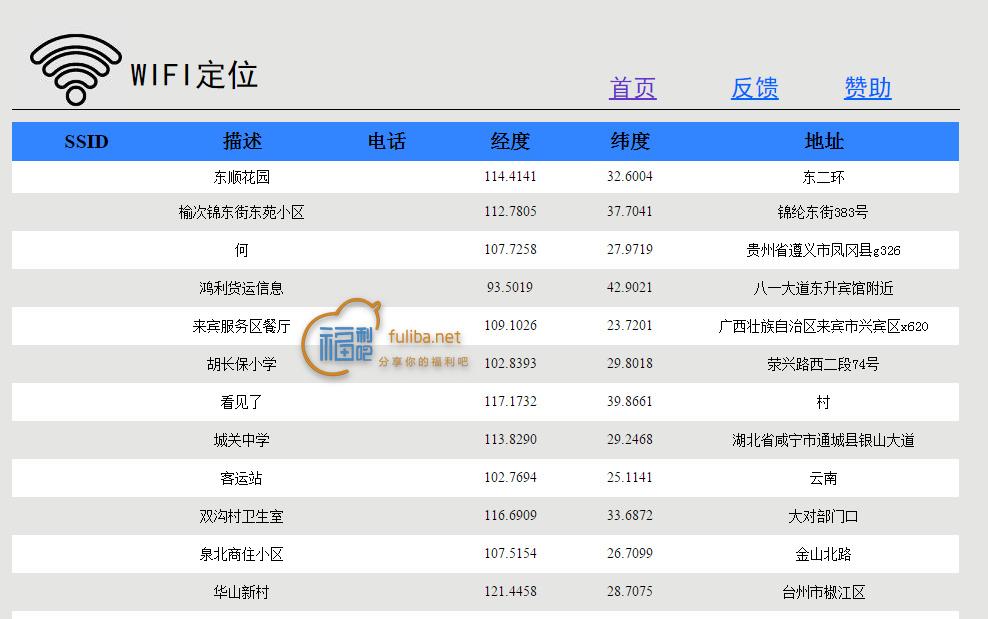Select the 看见了 cell
This screenshot has width=988, height=619.
click(x=241, y=402)
